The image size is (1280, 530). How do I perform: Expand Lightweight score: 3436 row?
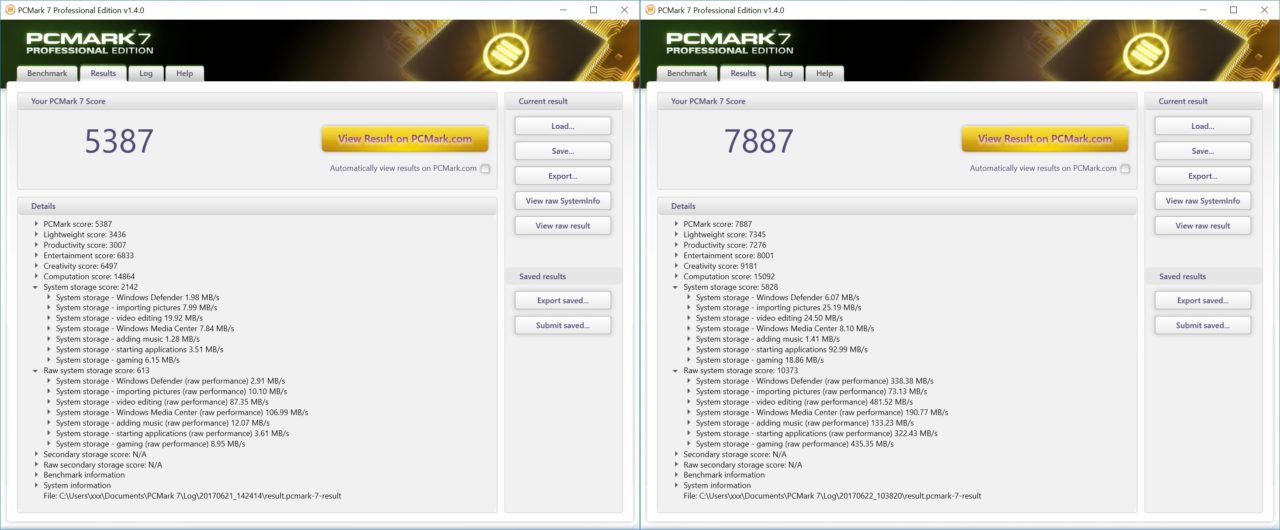(36, 234)
